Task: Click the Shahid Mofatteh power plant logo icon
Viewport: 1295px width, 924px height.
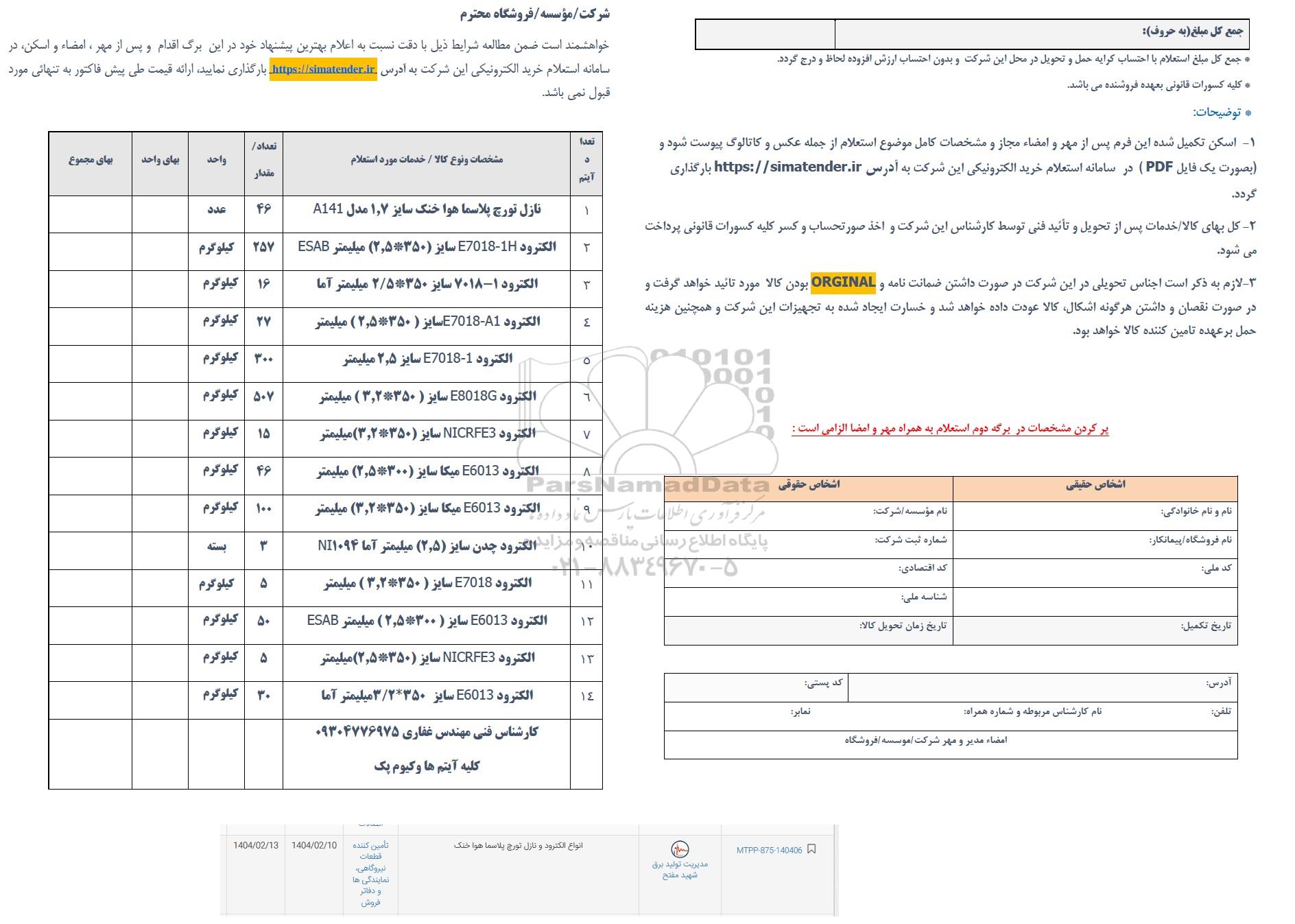Action: click(x=680, y=849)
